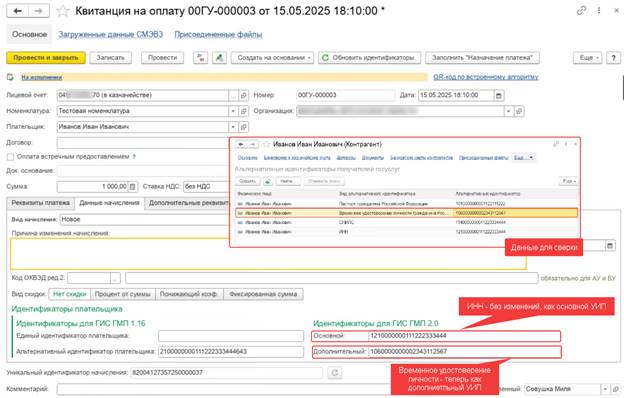Select Процент от суммы discount type
This screenshot has width=624, height=398.
pyautogui.click(x=123, y=294)
